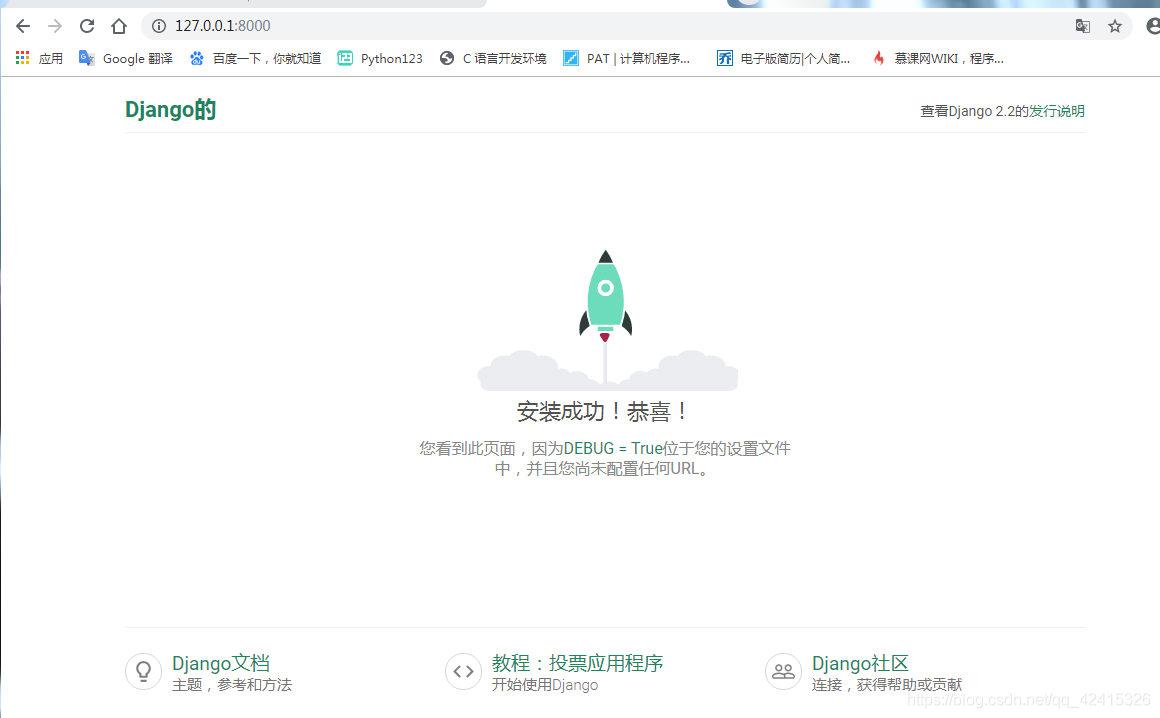Open the Google 翻译 bookmark
Viewport: 1160px width, 718px height.
(126, 58)
